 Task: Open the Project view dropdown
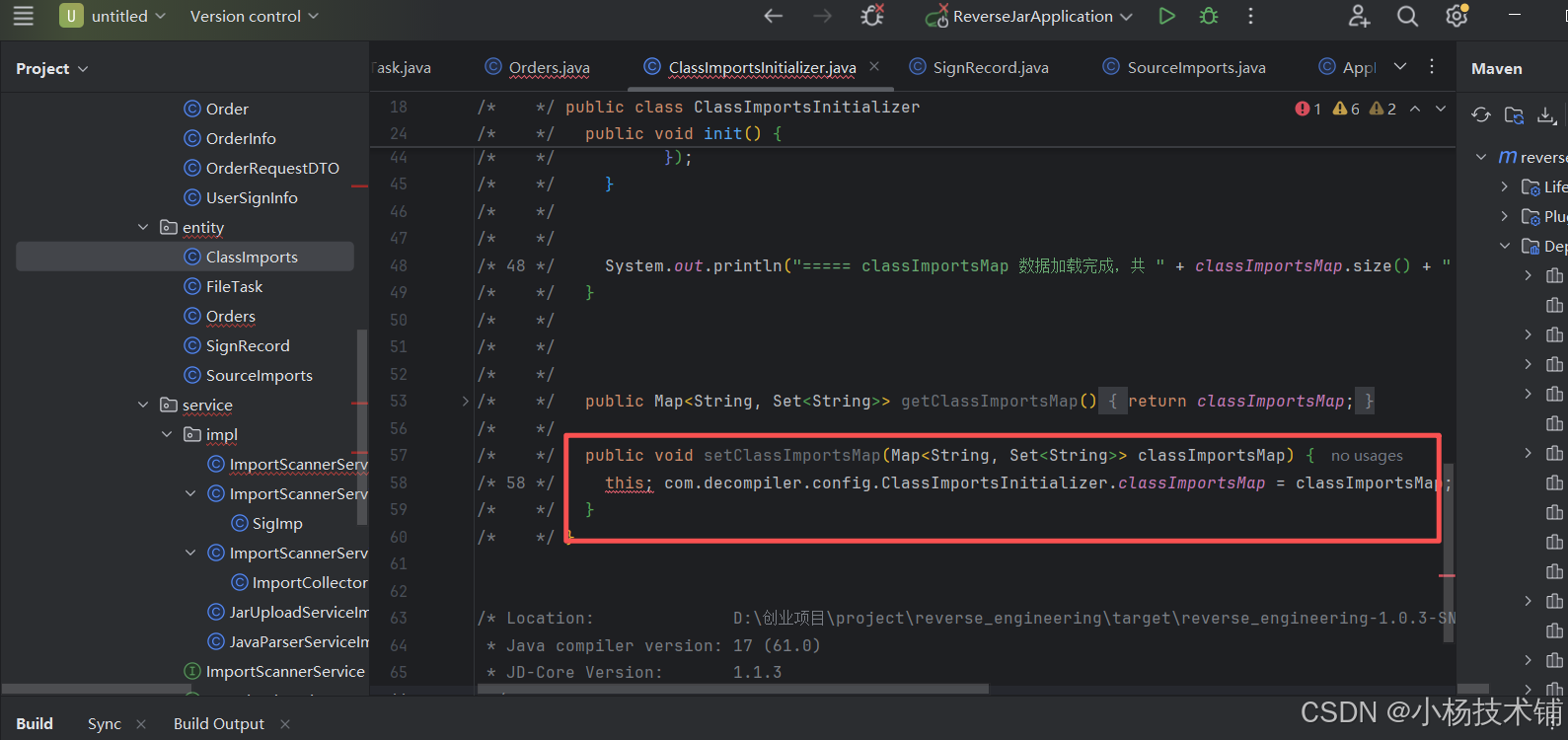coord(52,68)
